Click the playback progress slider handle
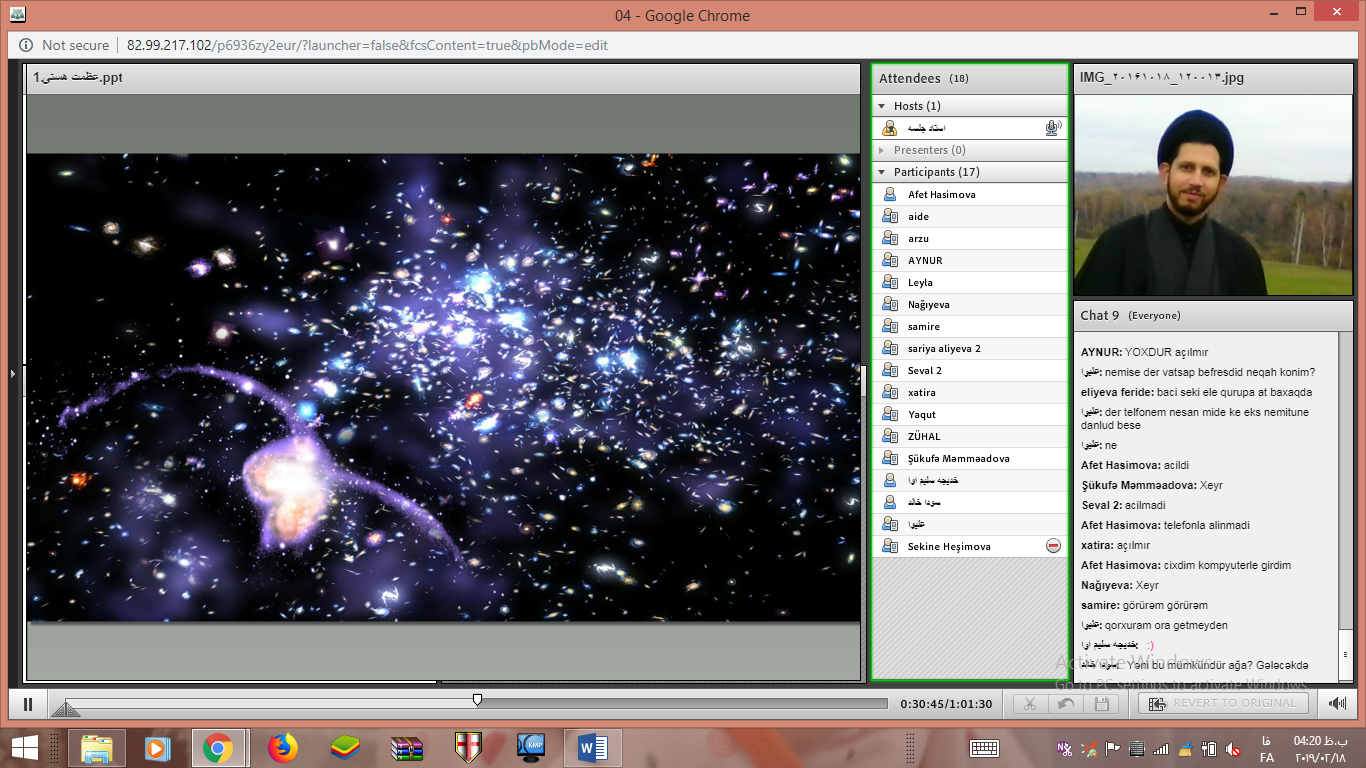1366x768 pixels. 477,699
